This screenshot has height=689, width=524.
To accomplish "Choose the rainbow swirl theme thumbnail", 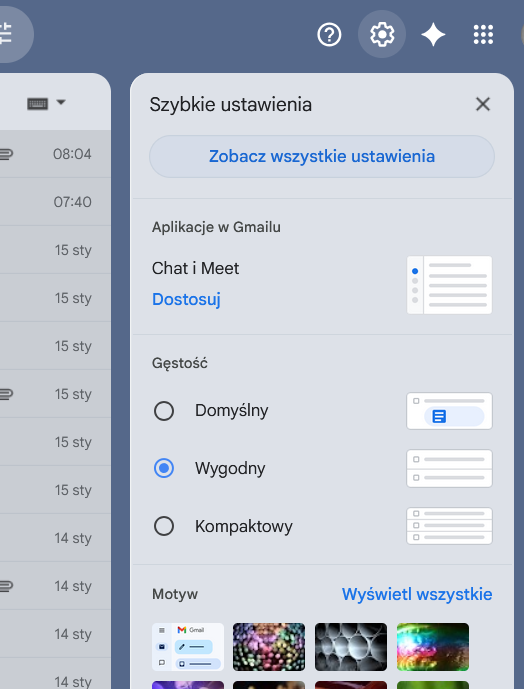I will 433,647.
